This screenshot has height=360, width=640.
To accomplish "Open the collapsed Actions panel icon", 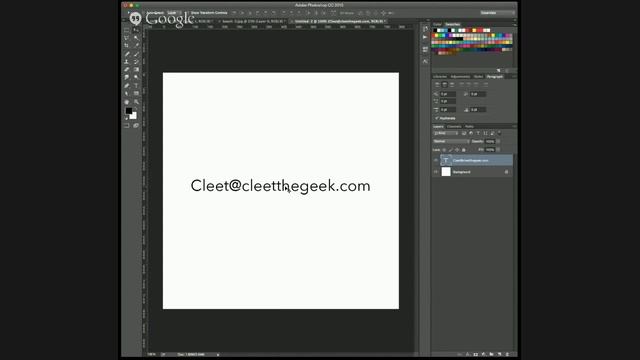I will point(425,37).
